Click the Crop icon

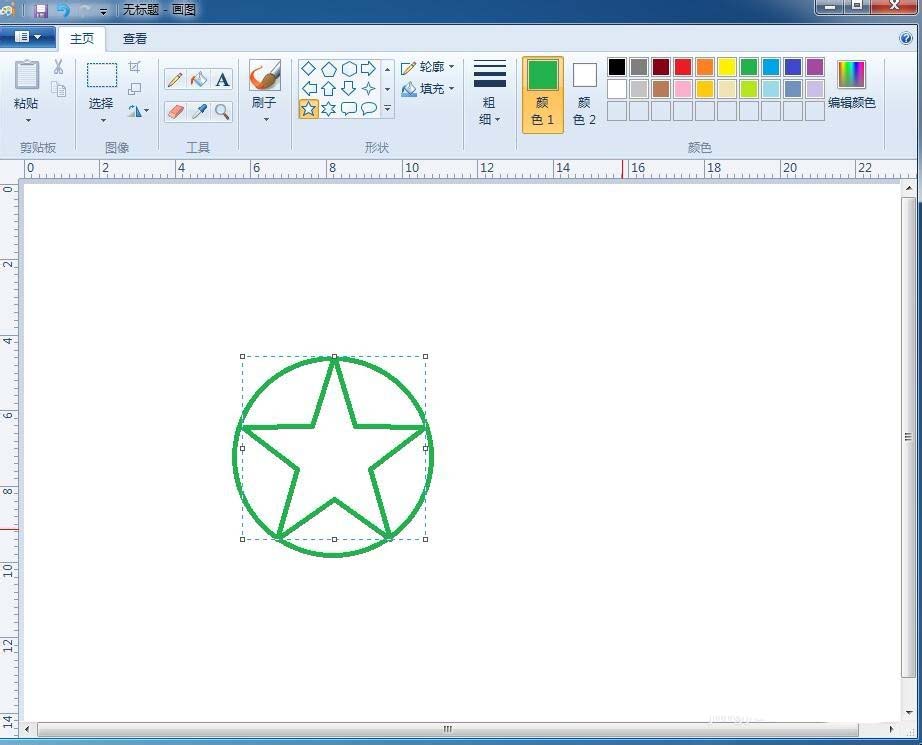point(135,66)
